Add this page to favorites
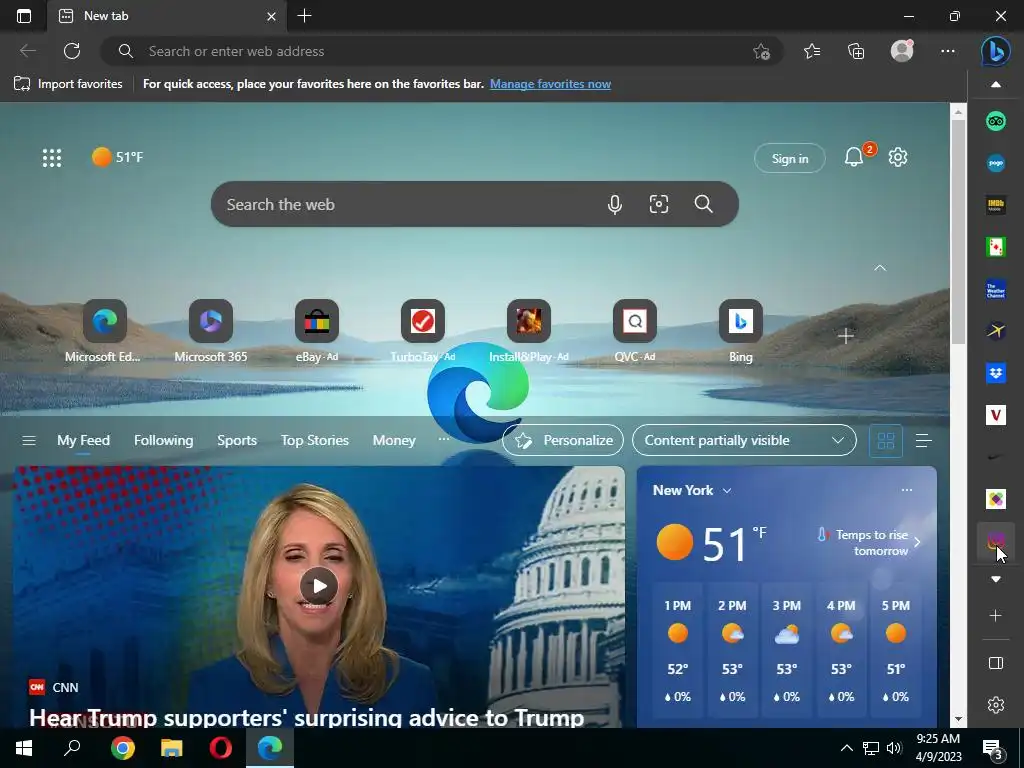Image resolution: width=1024 pixels, height=768 pixels. tap(761, 51)
